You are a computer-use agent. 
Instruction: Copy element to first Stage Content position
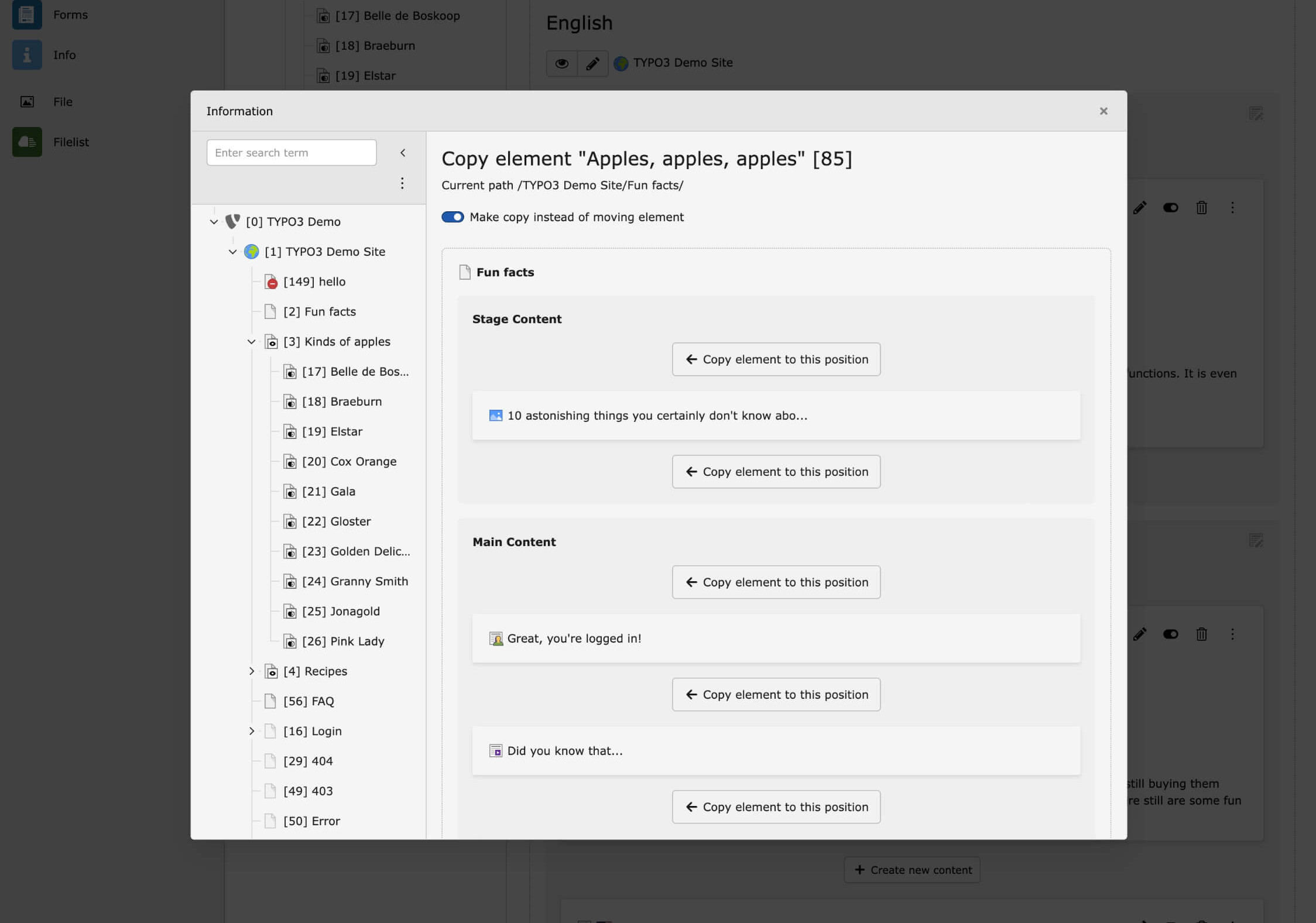(776, 359)
